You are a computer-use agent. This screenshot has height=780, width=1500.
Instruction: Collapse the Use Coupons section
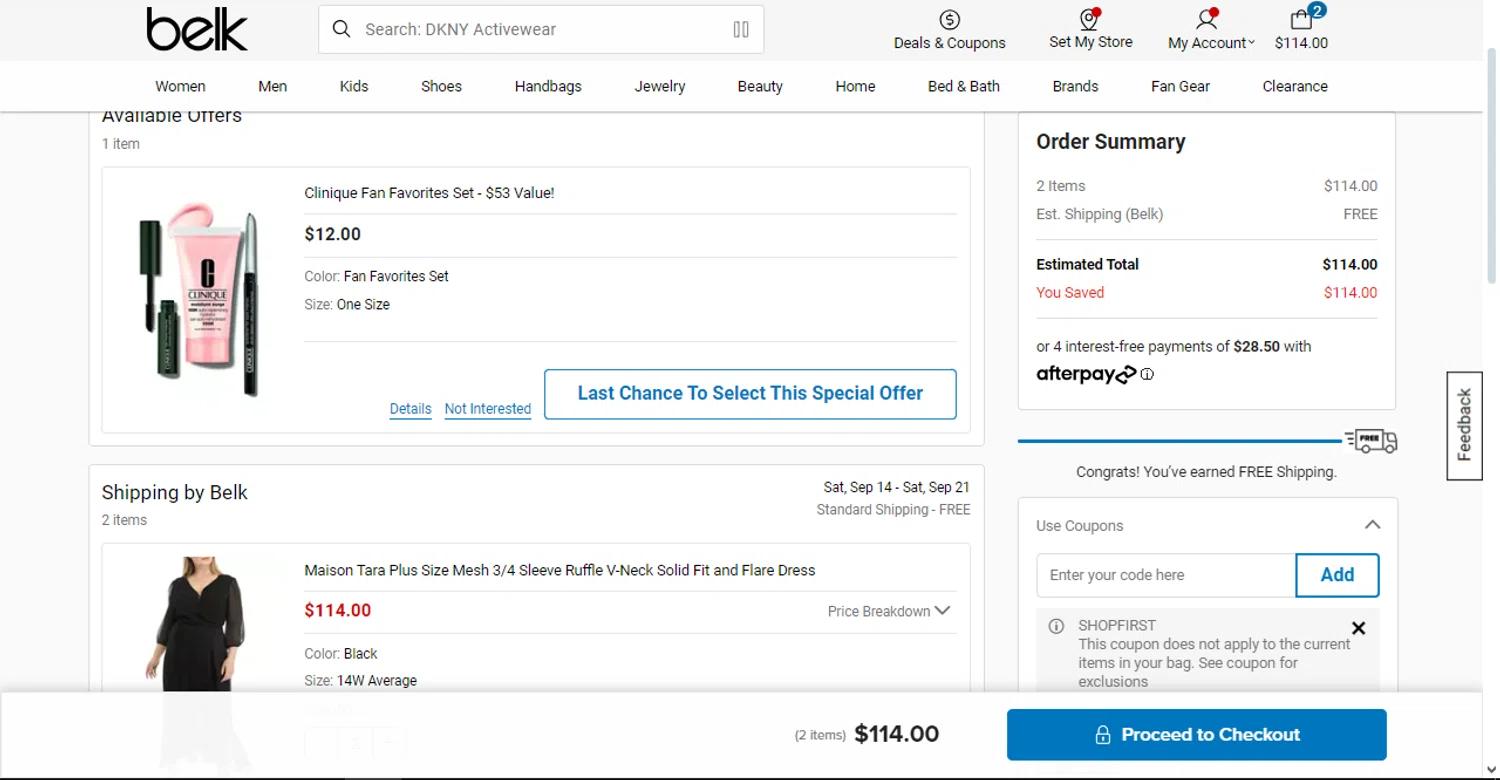[1372, 525]
